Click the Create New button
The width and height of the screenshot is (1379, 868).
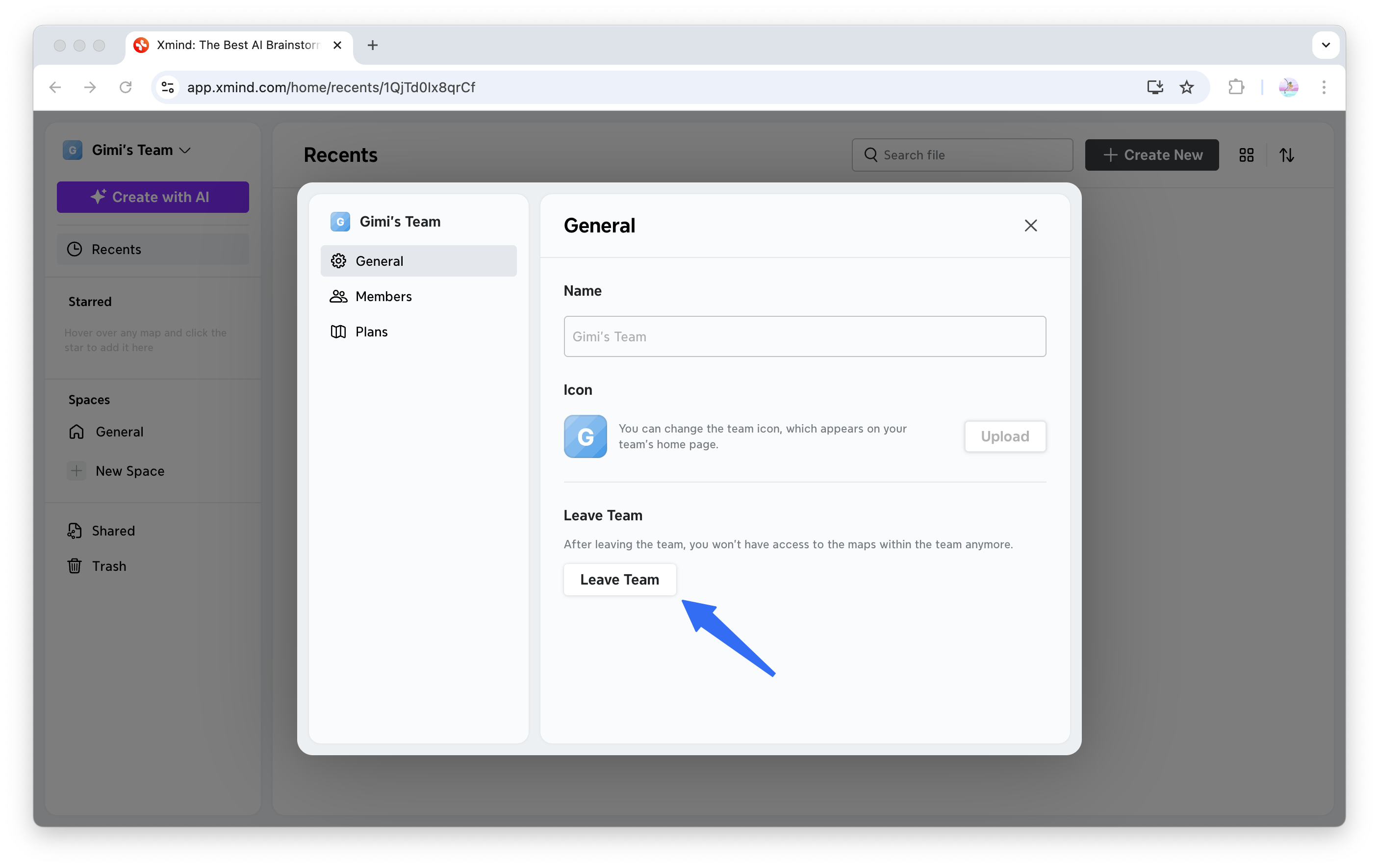[1151, 154]
